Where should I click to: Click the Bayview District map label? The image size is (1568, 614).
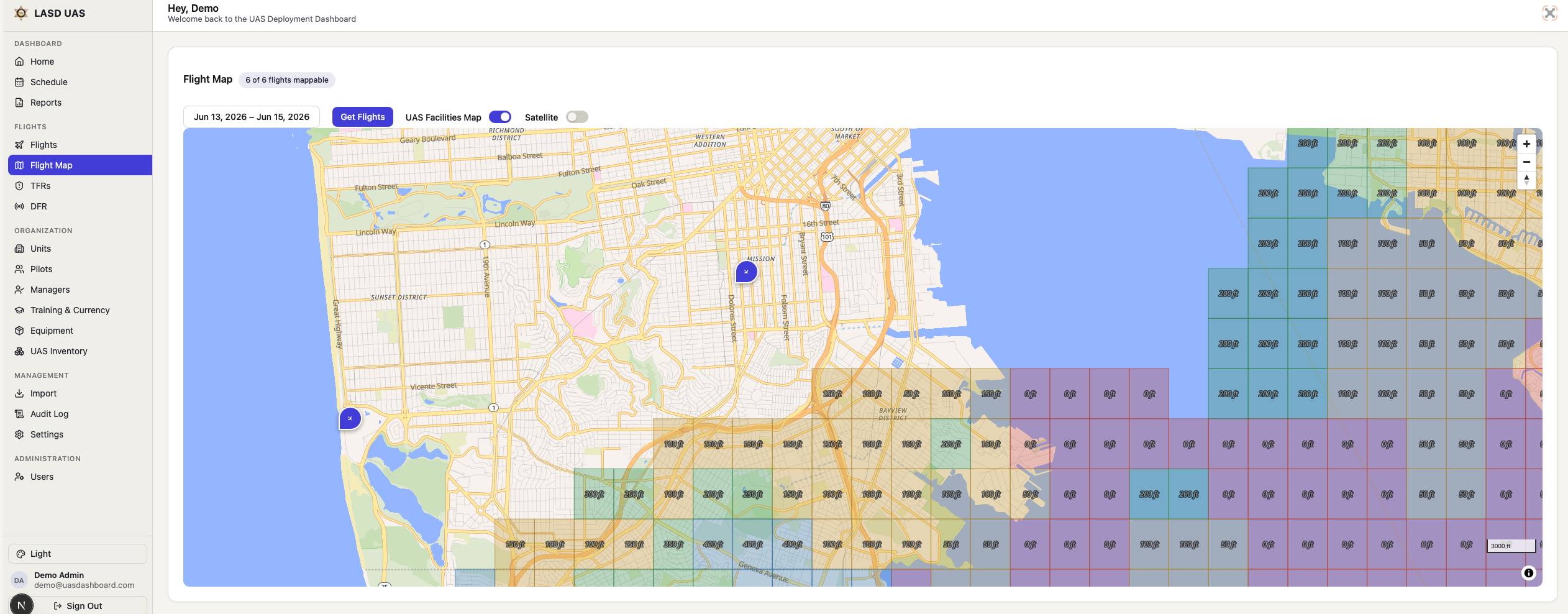click(893, 414)
